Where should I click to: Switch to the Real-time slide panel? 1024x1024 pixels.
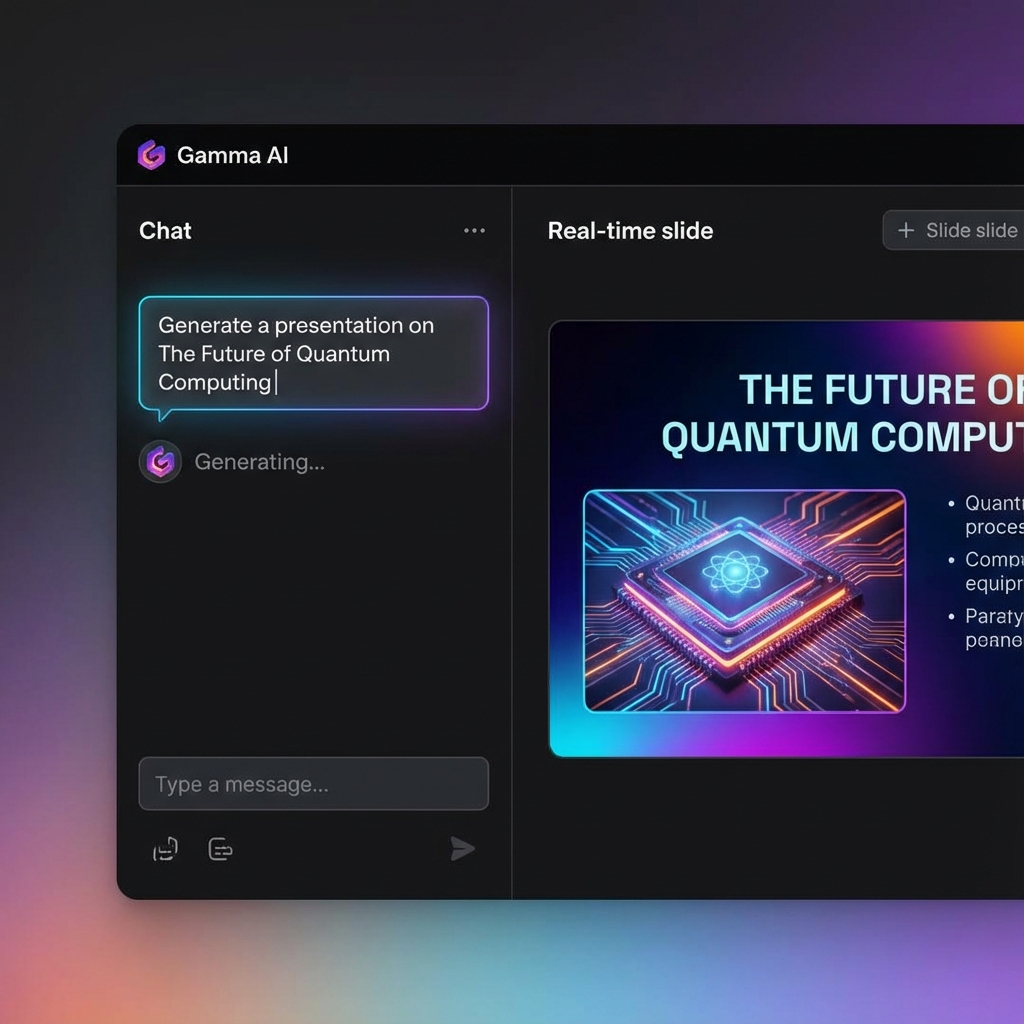[630, 230]
